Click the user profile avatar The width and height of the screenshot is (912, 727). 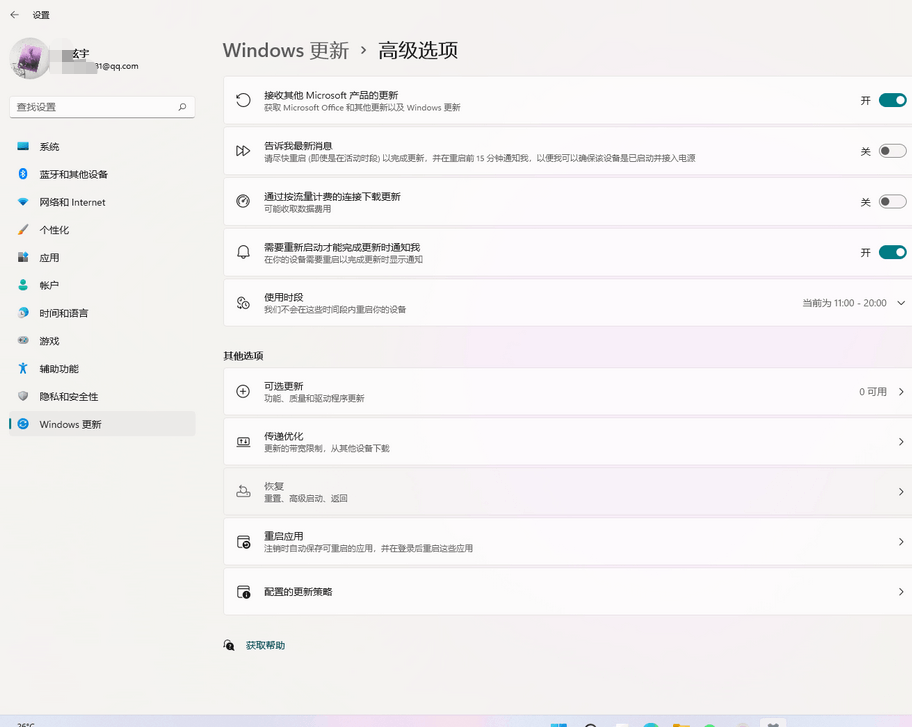(x=30, y=58)
